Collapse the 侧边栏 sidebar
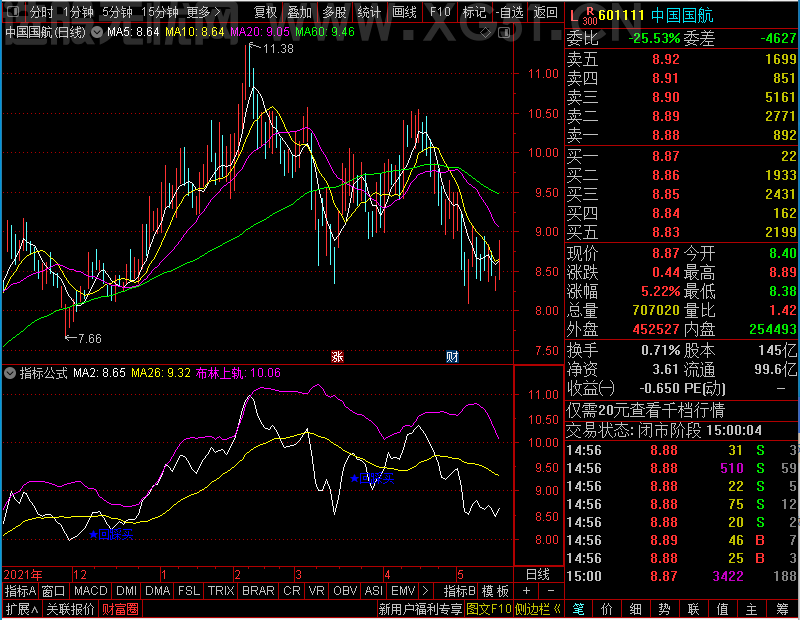The image size is (800, 620). pyautogui.click(x=538, y=609)
